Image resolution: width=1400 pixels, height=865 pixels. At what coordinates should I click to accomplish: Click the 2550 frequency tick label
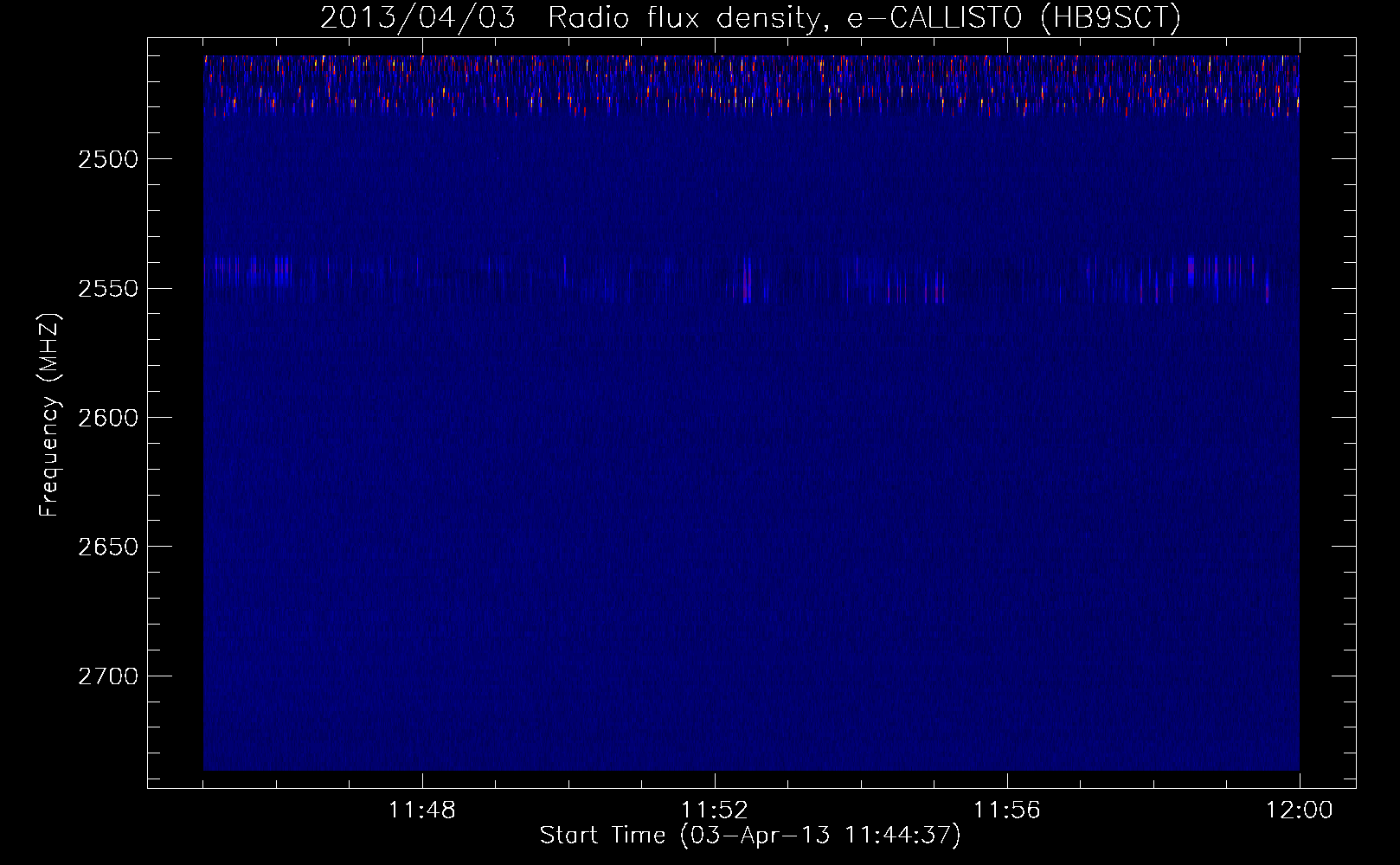coord(107,288)
